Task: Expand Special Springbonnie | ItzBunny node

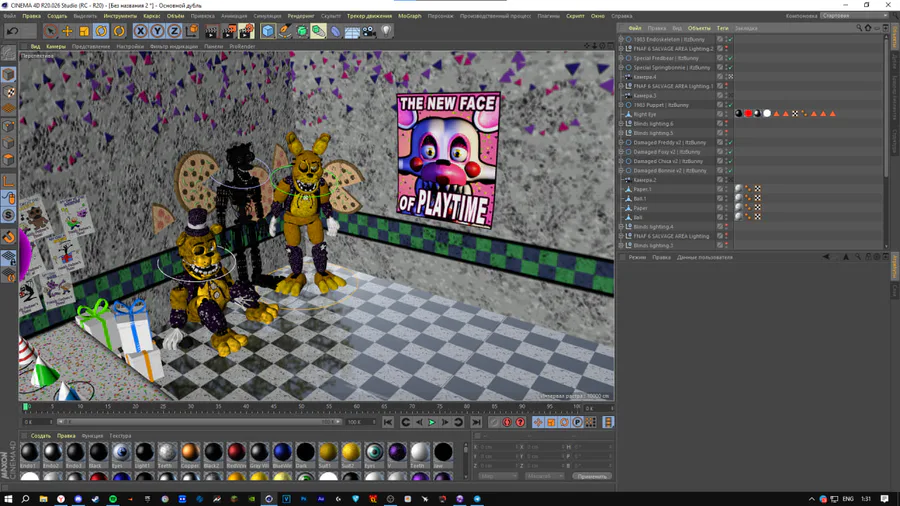Action: pos(620,68)
